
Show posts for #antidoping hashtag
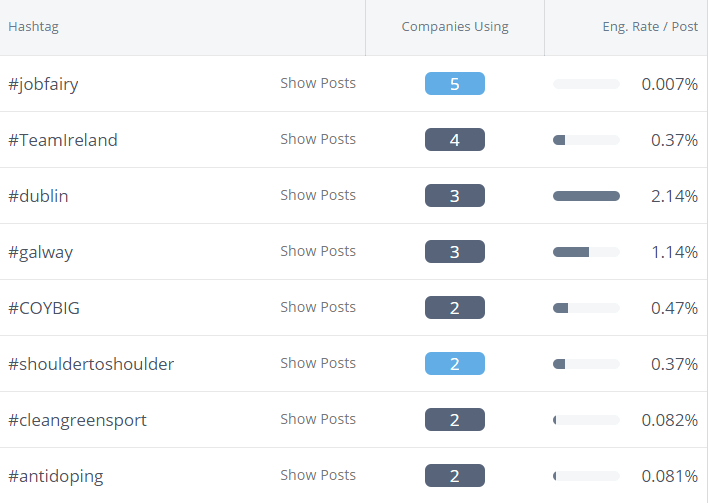(x=317, y=475)
